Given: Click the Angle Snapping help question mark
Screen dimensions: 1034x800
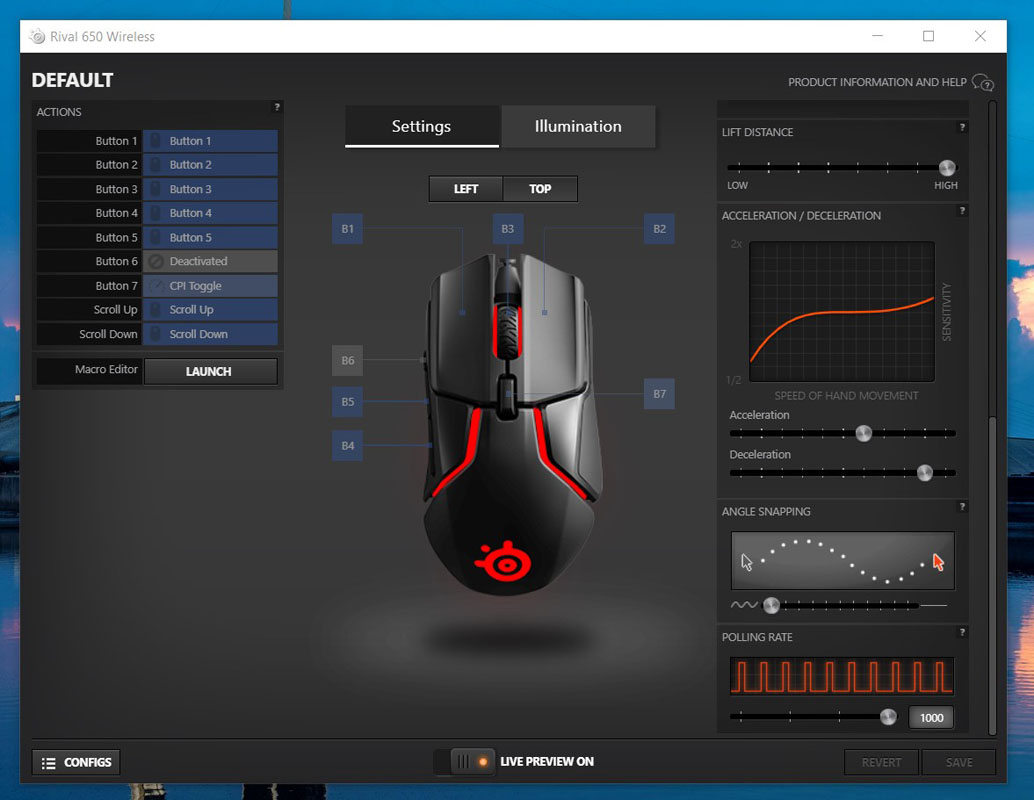Looking at the screenshot, I should click(x=962, y=507).
